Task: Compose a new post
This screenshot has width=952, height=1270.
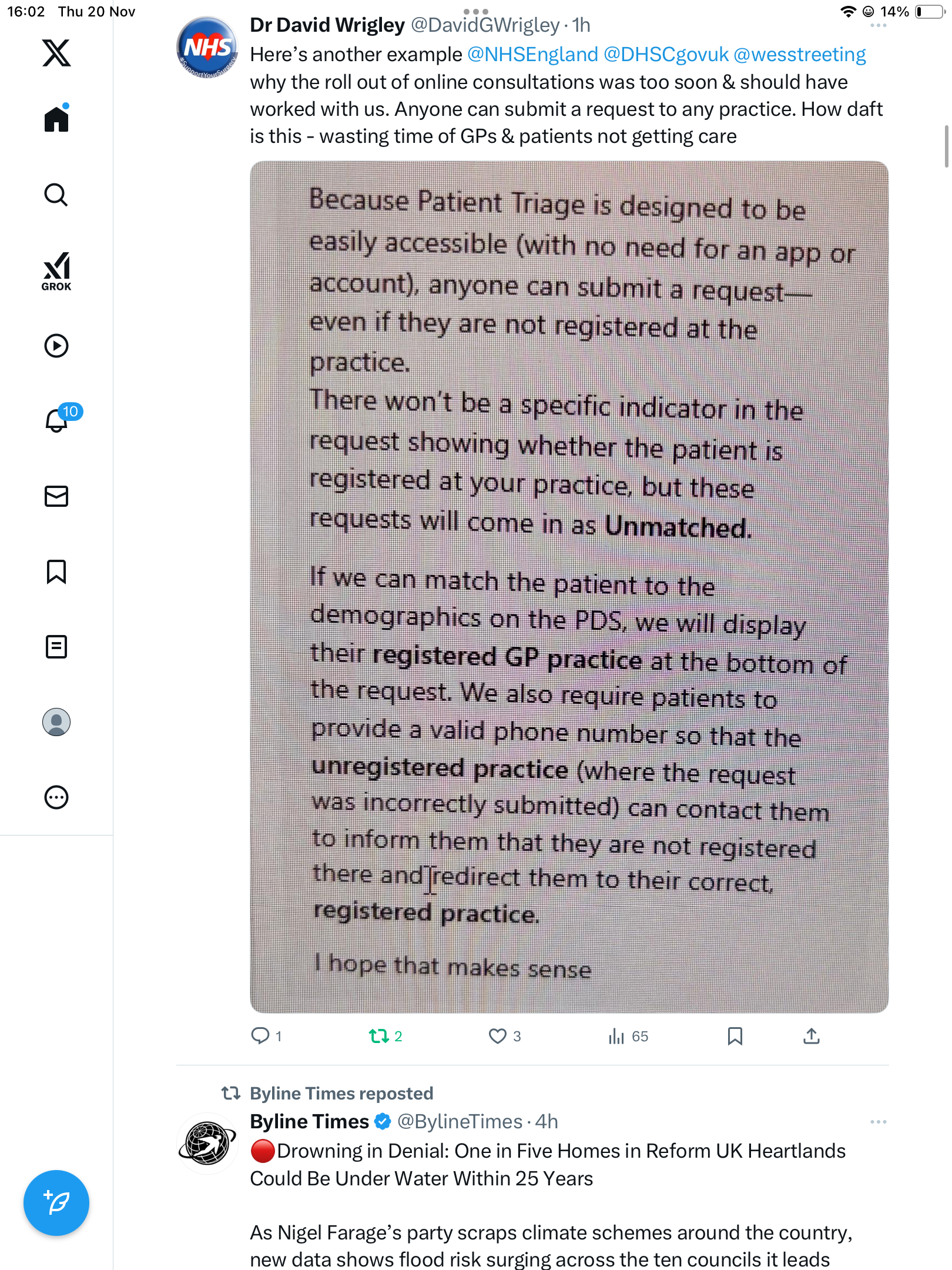Action: 56,1203
